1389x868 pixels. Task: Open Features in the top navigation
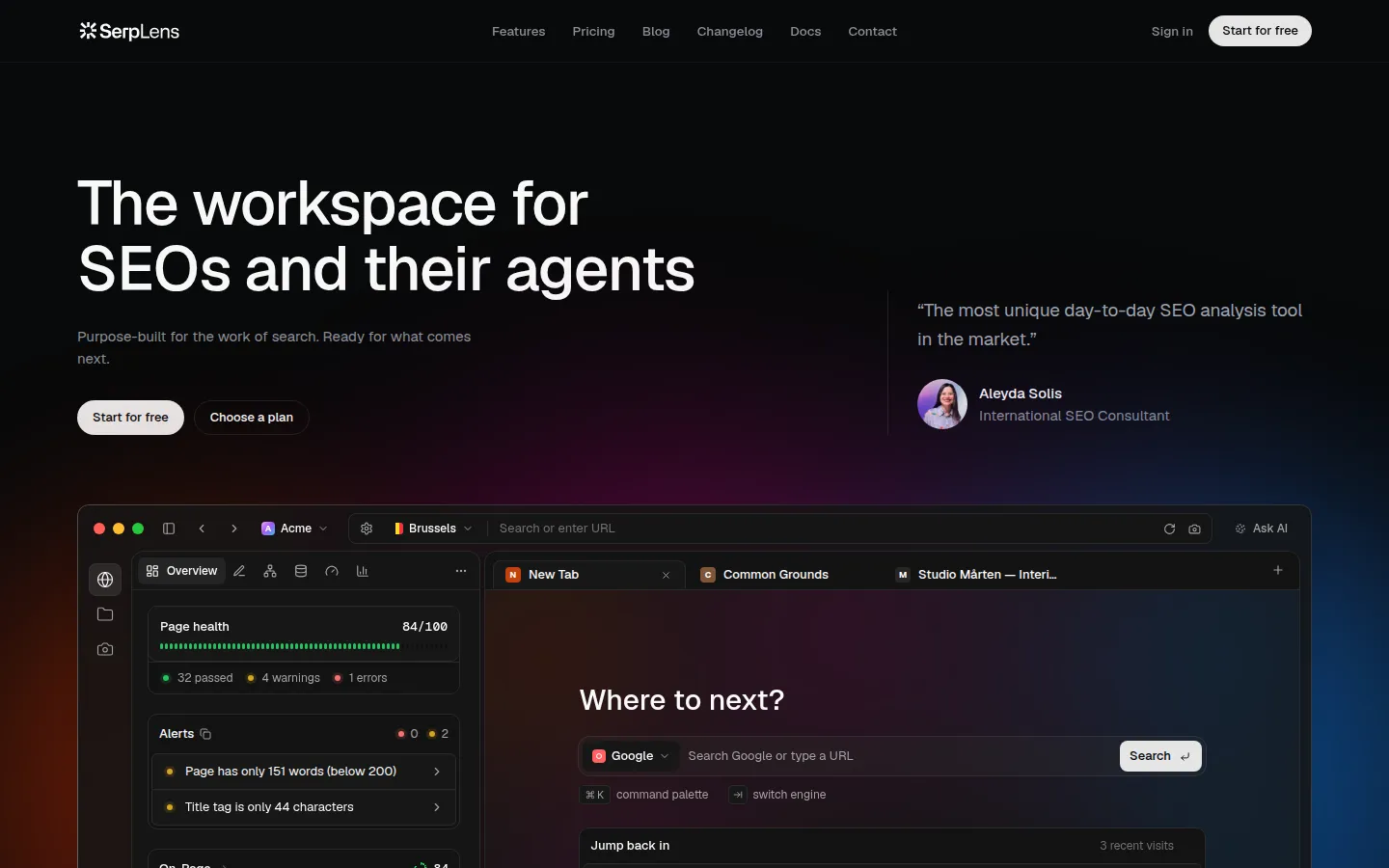click(519, 31)
